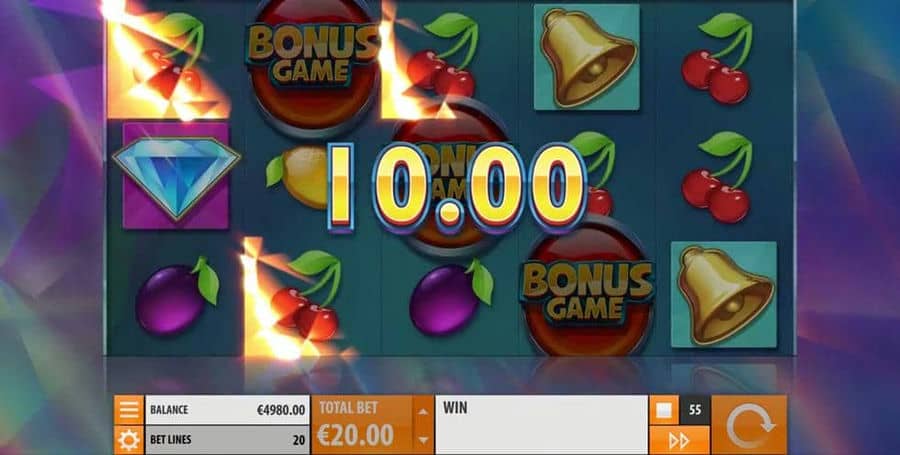This screenshot has width=900, height=455.
Task: Open the hamburger menu icon
Action: point(129,410)
